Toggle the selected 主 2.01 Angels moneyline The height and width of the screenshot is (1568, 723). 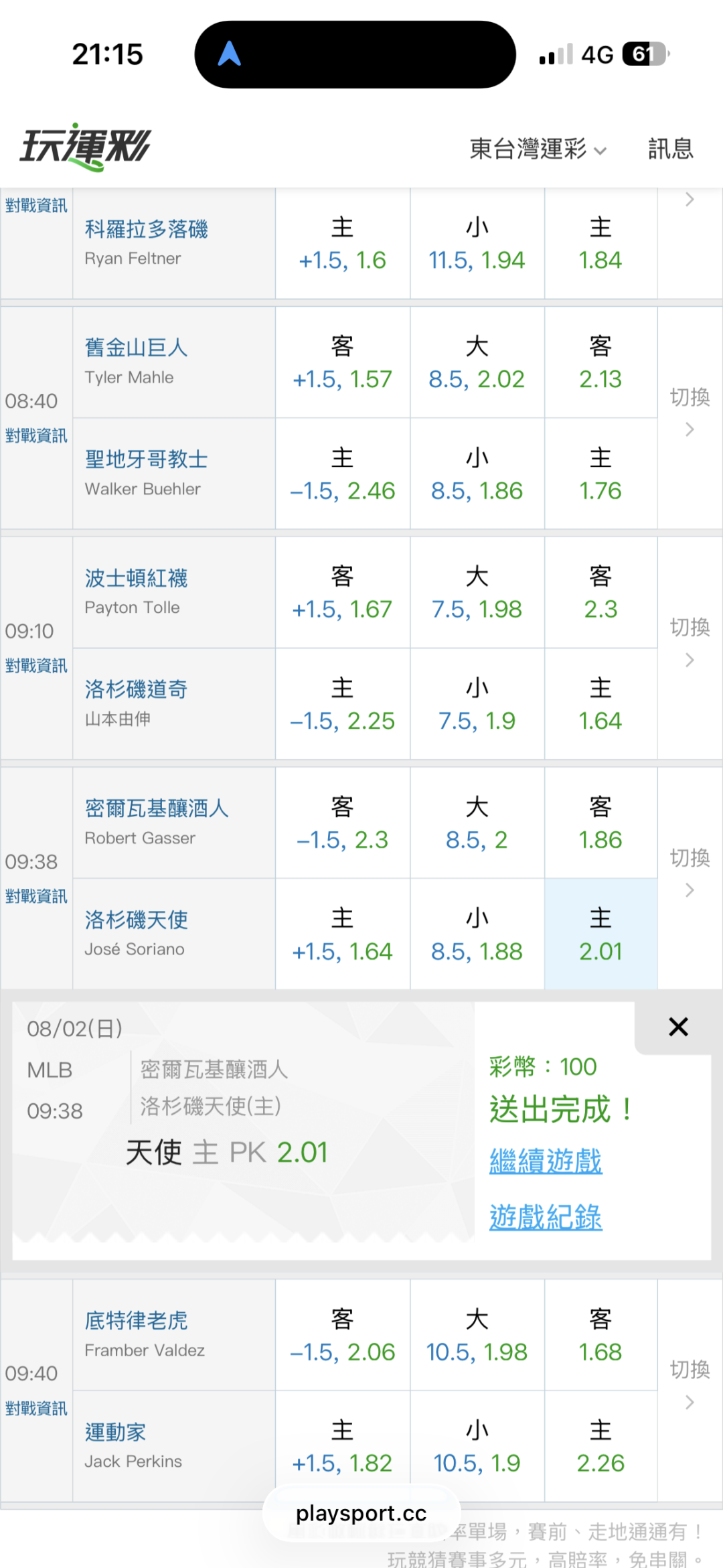coord(600,934)
